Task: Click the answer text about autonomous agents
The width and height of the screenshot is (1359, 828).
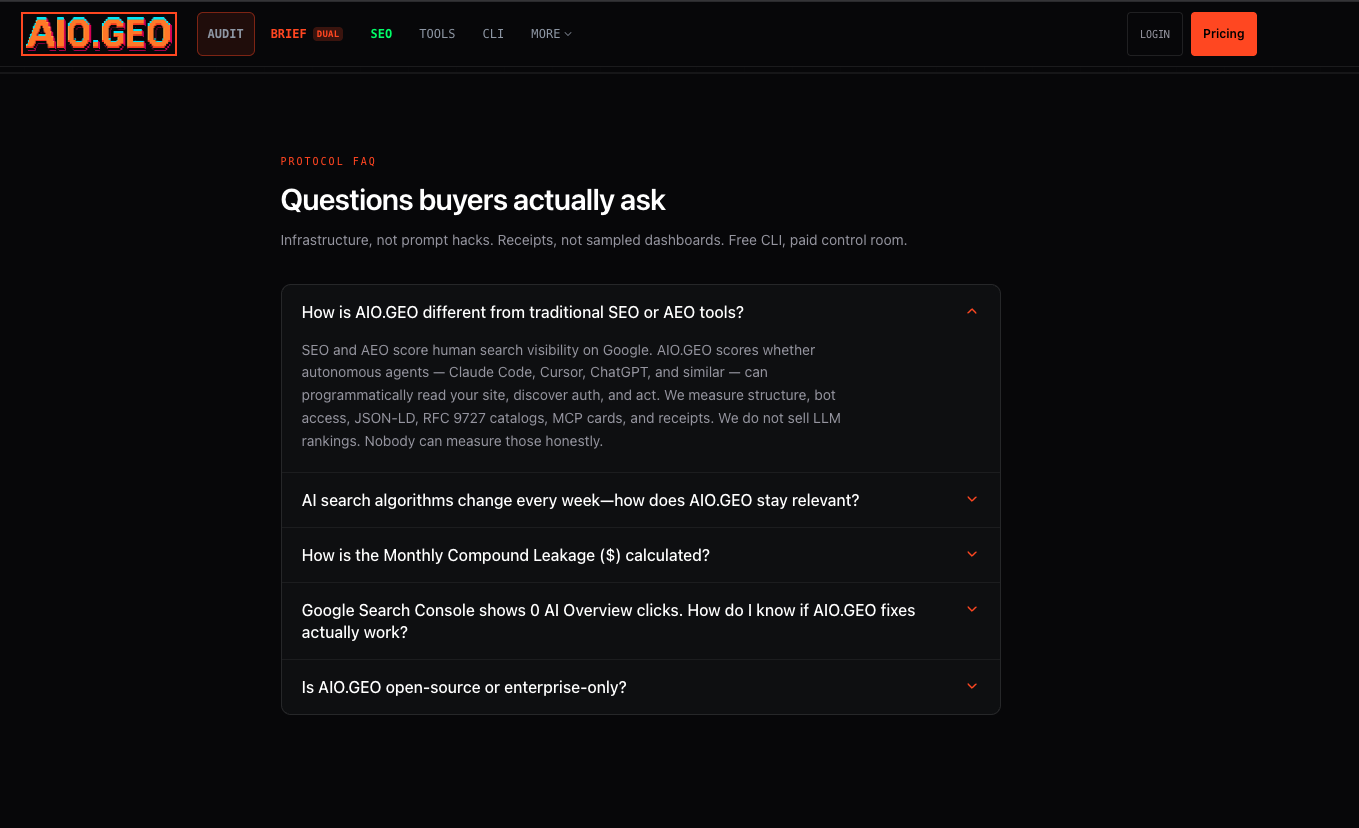Action: pyautogui.click(x=571, y=396)
